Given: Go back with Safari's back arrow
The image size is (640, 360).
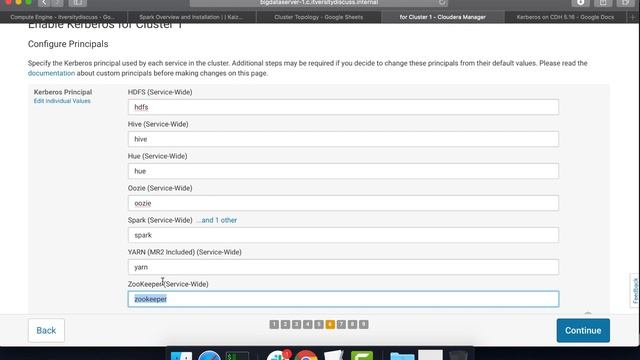Looking at the screenshot, I should click(44, 3).
